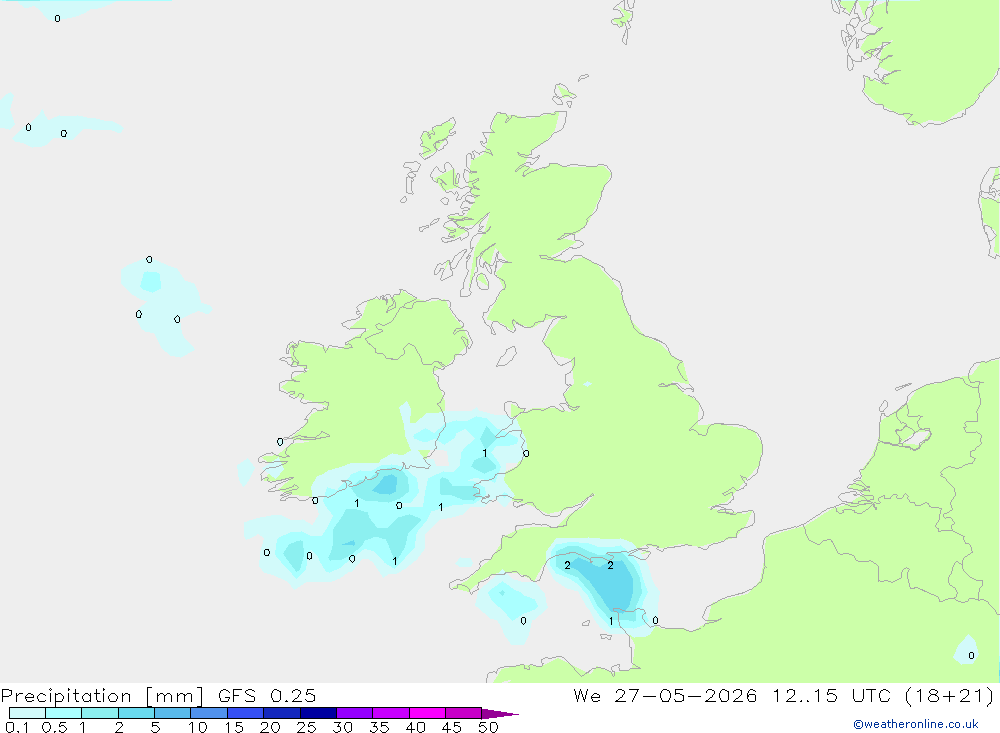Pick the 40–45 mm magenta legend swatch
Screen dimensions: 1000x733
tap(427, 713)
